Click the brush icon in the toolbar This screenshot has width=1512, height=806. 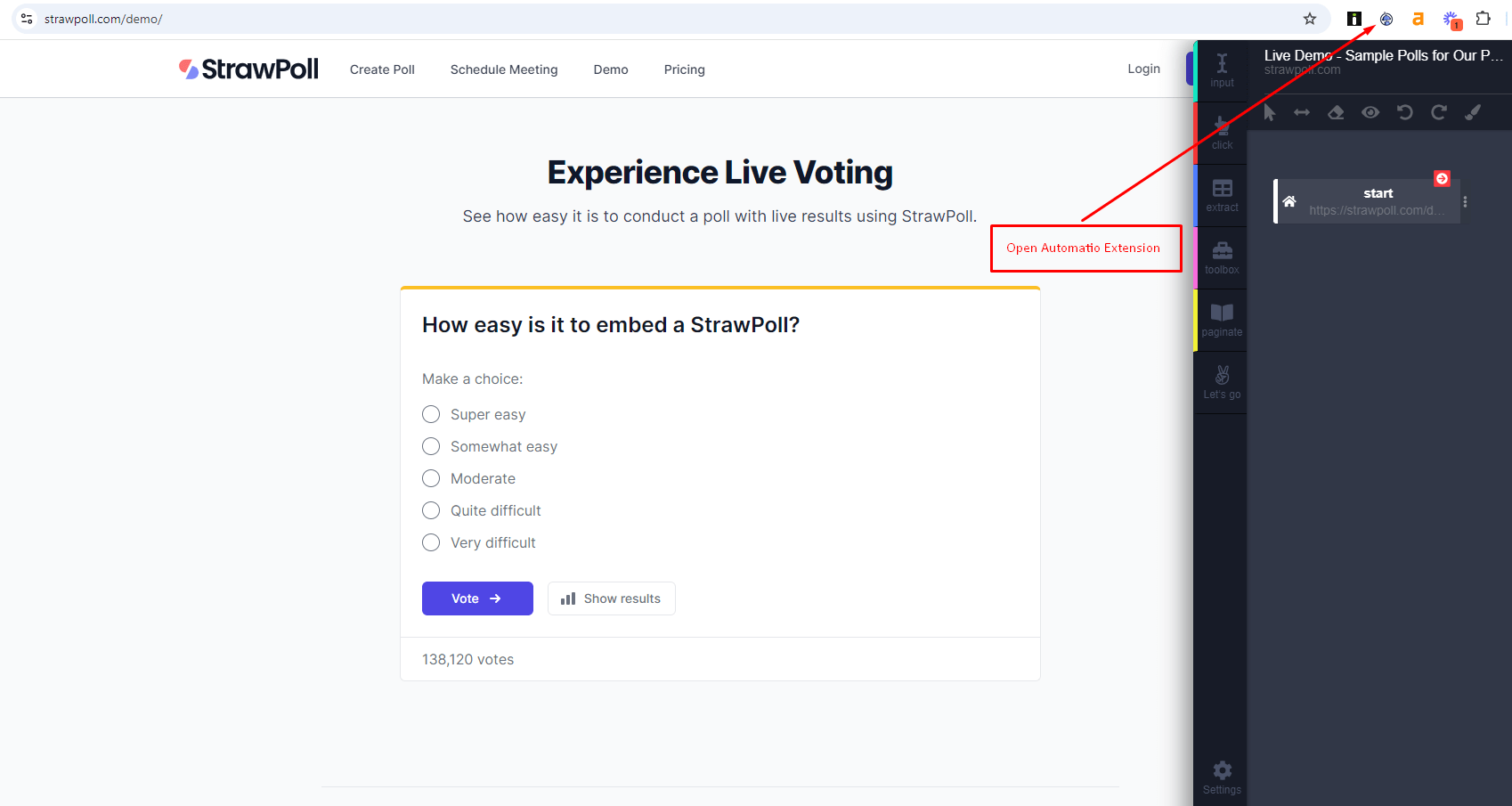click(x=1473, y=112)
